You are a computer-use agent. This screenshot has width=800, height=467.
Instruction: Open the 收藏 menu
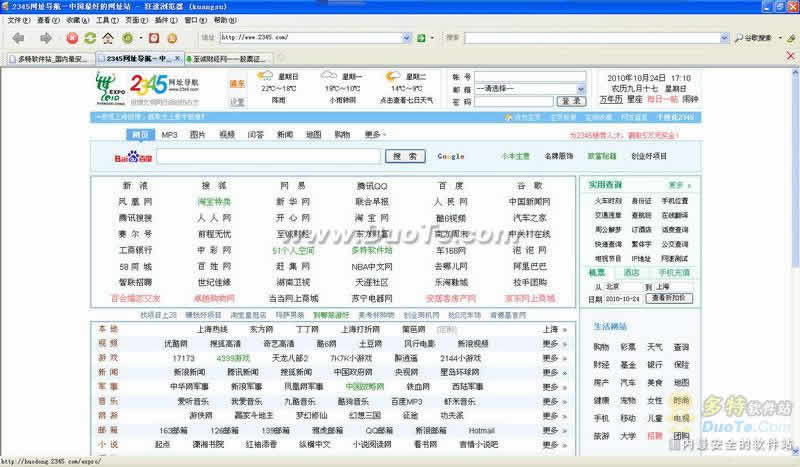(x=77, y=20)
